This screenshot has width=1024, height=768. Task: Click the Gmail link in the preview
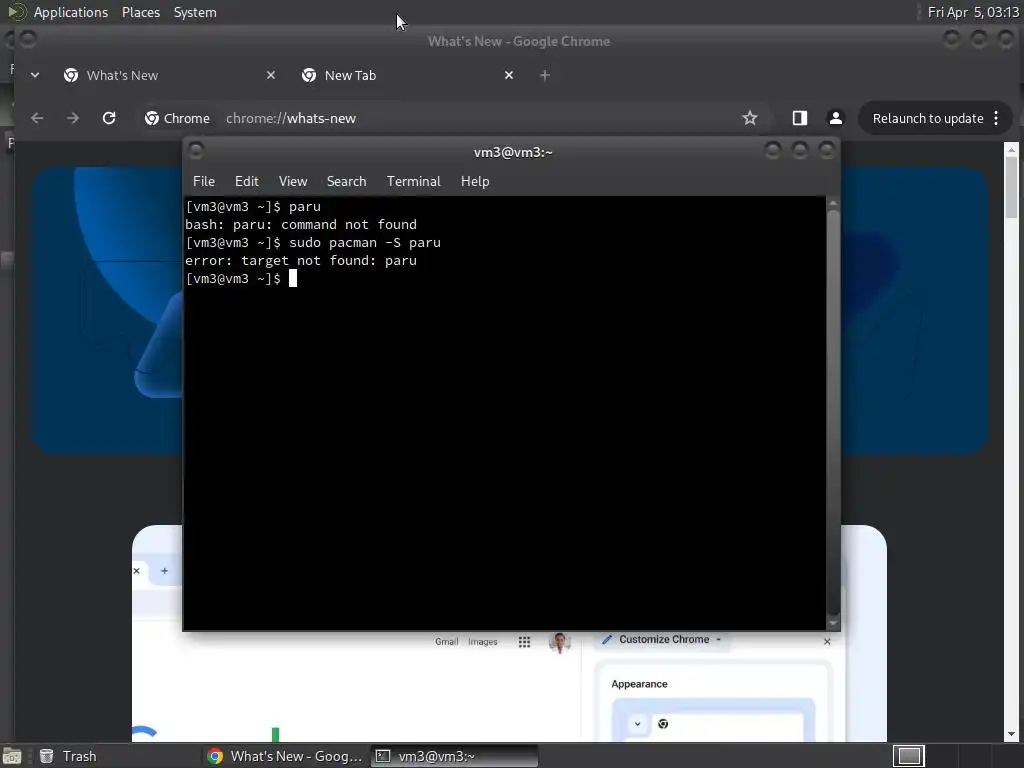coord(447,642)
